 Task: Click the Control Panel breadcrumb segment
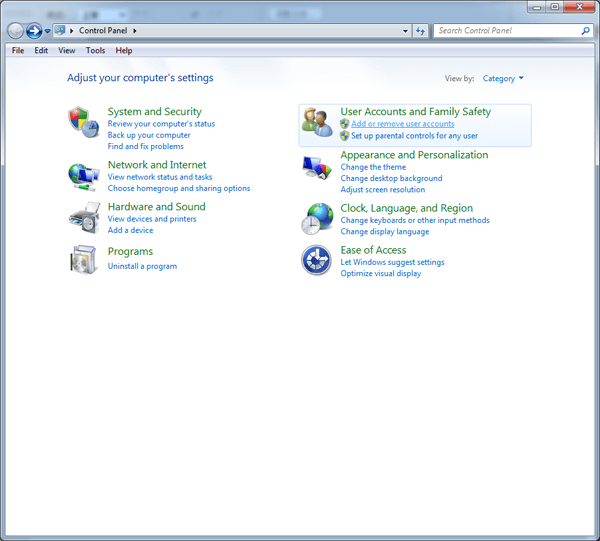pyautogui.click(x=103, y=31)
